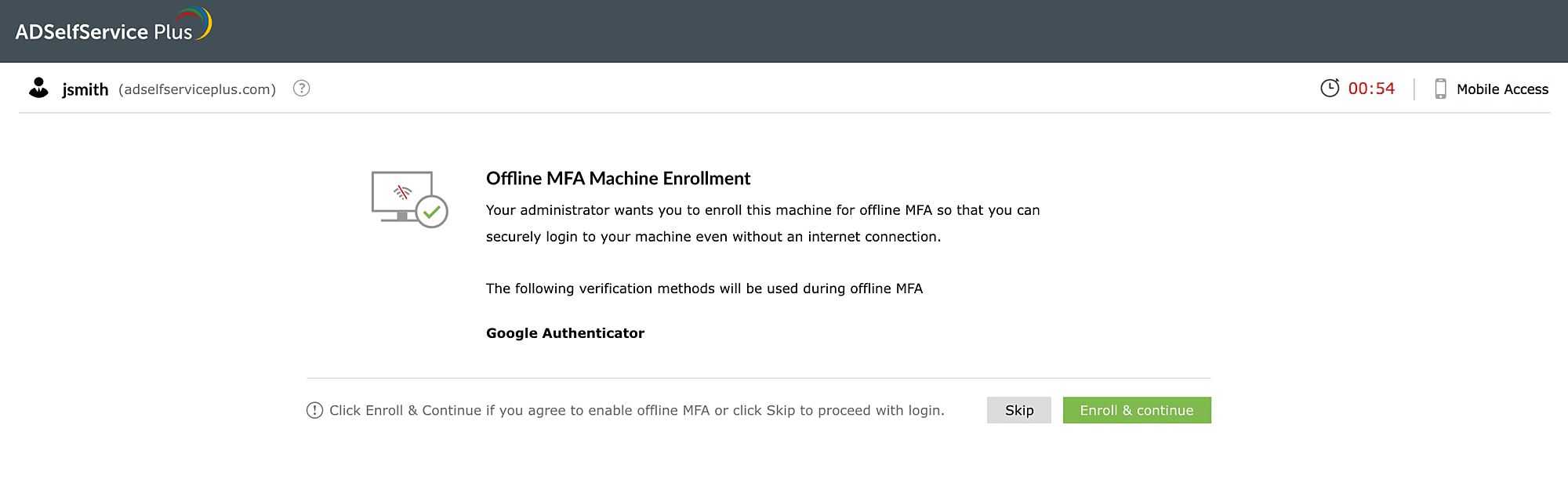Screen dimensions: 1568x483
Task: Click the green checkmark badge
Action: (431, 212)
